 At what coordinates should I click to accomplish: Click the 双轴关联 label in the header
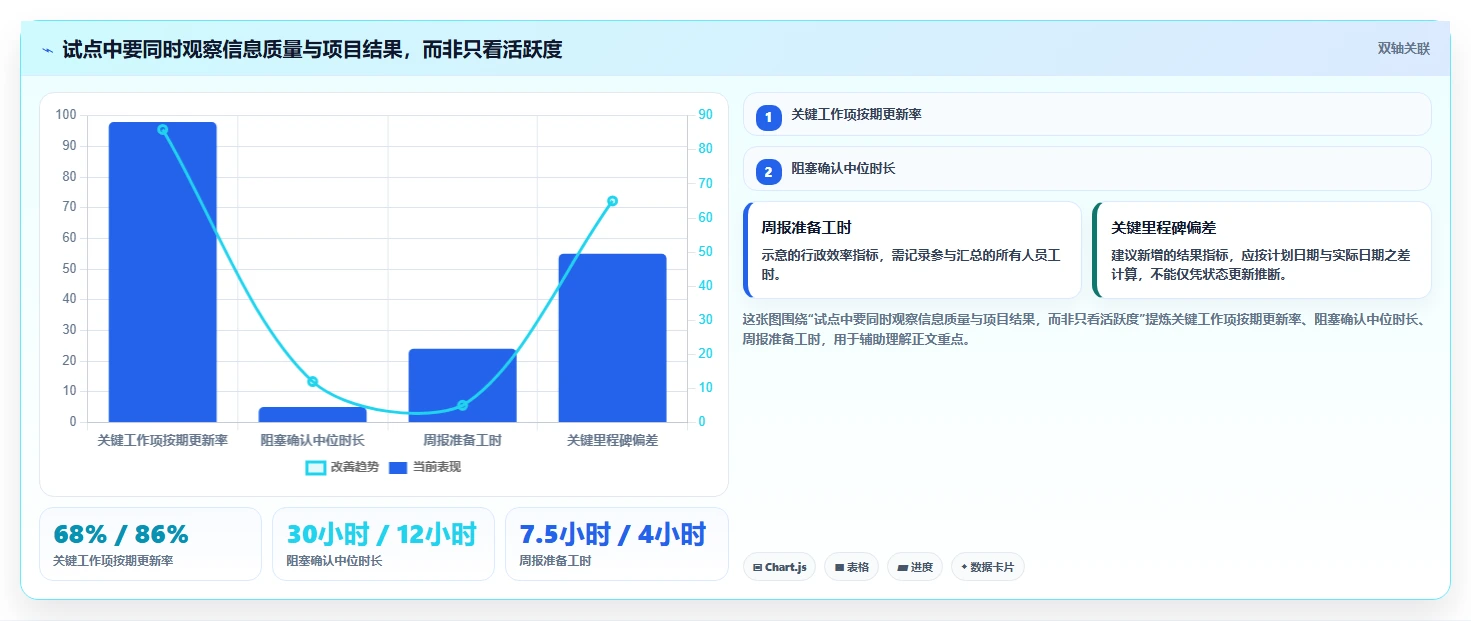tap(1404, 49)
